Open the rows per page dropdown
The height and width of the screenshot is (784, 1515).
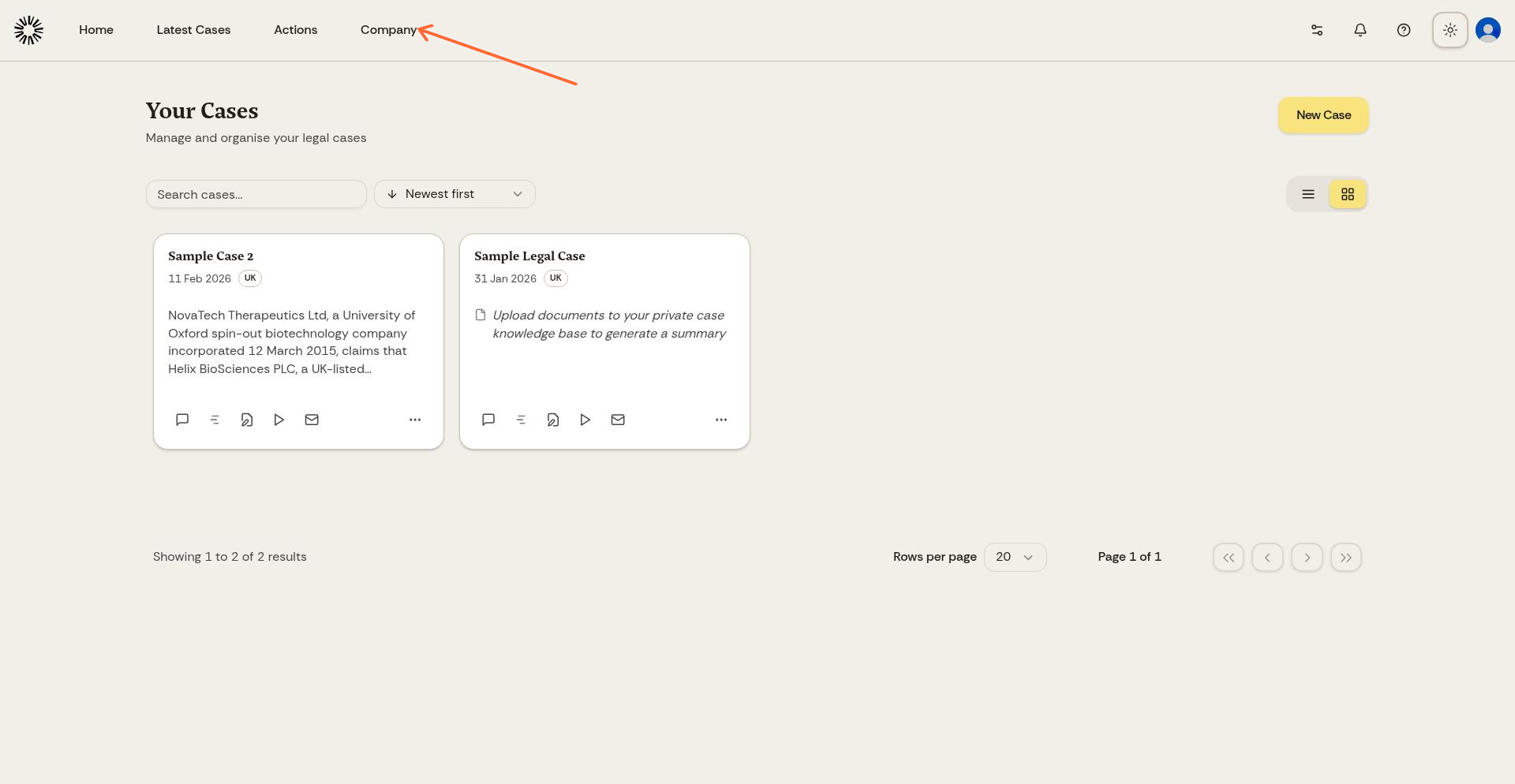click(x=1015, y=557)
